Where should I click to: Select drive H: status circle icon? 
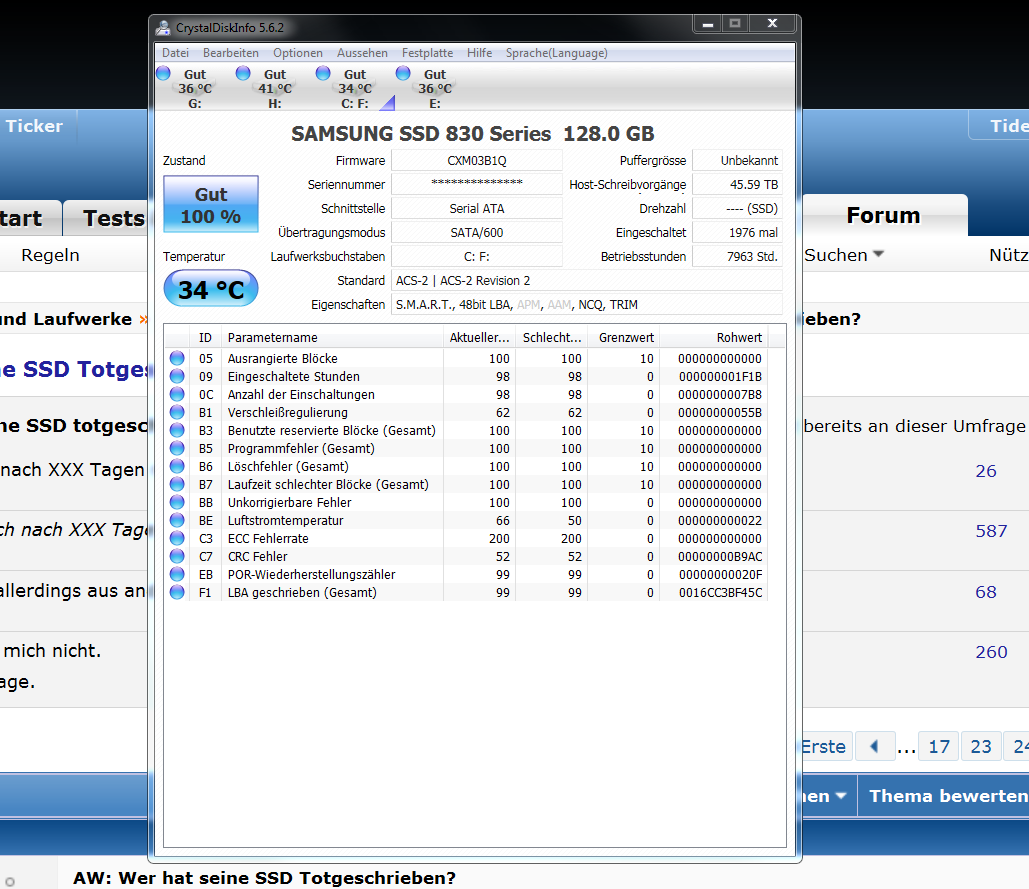(243, 73)
